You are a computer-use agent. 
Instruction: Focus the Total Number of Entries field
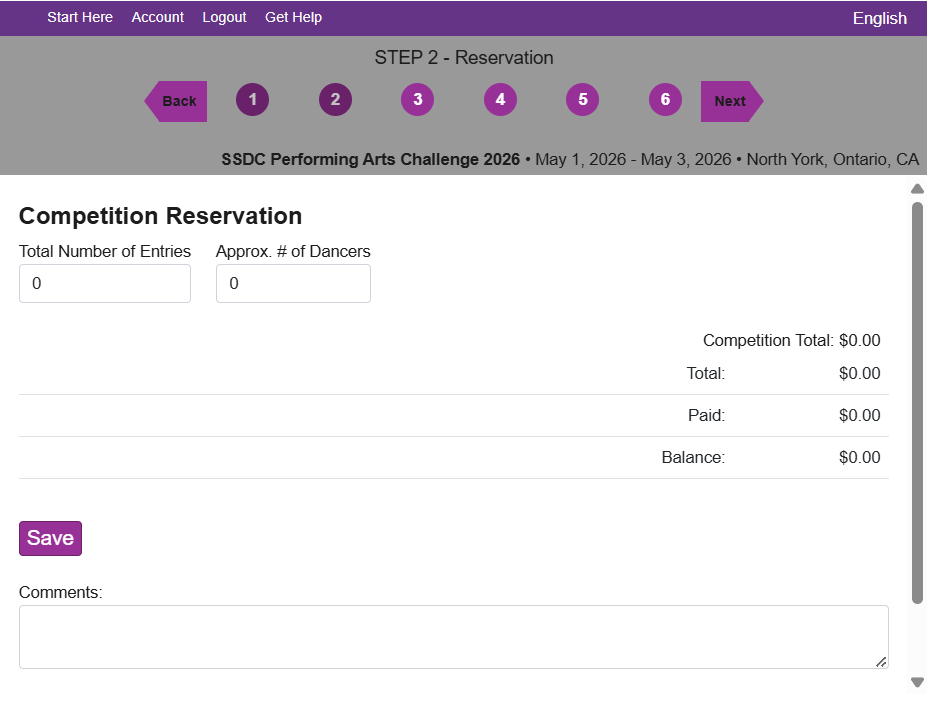pyautogui.click(x=105, y=284)
